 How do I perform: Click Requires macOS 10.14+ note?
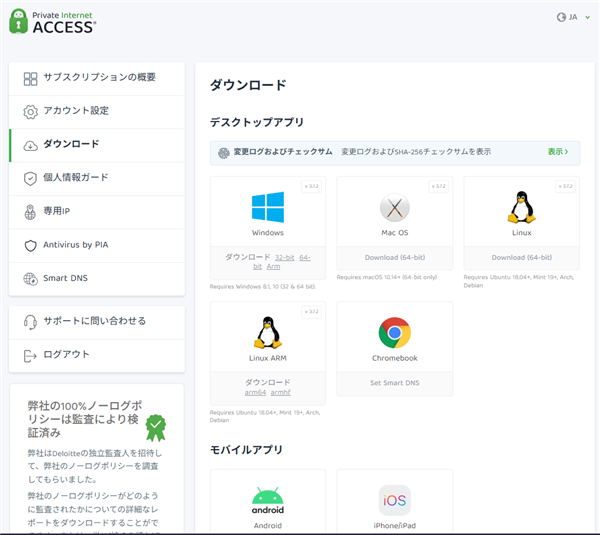click(x=387, y=277)
